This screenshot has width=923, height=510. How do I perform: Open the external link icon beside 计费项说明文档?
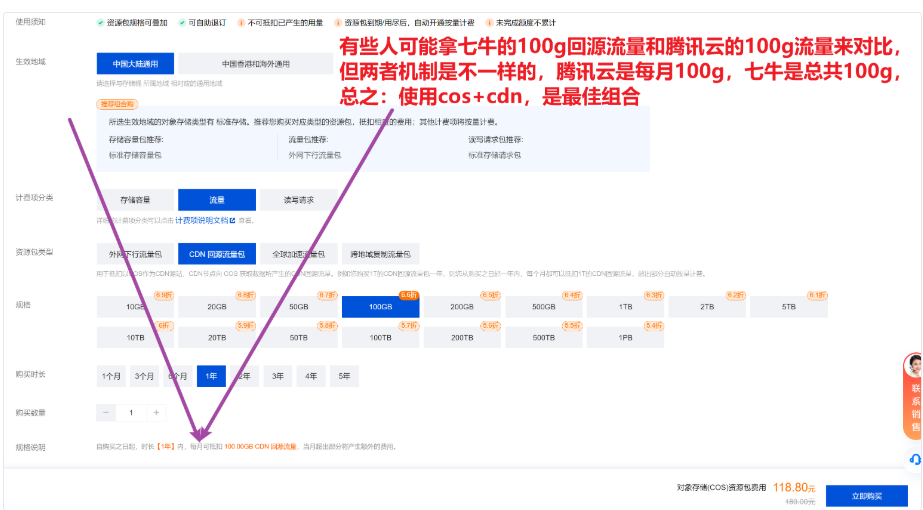click(233, 220)
